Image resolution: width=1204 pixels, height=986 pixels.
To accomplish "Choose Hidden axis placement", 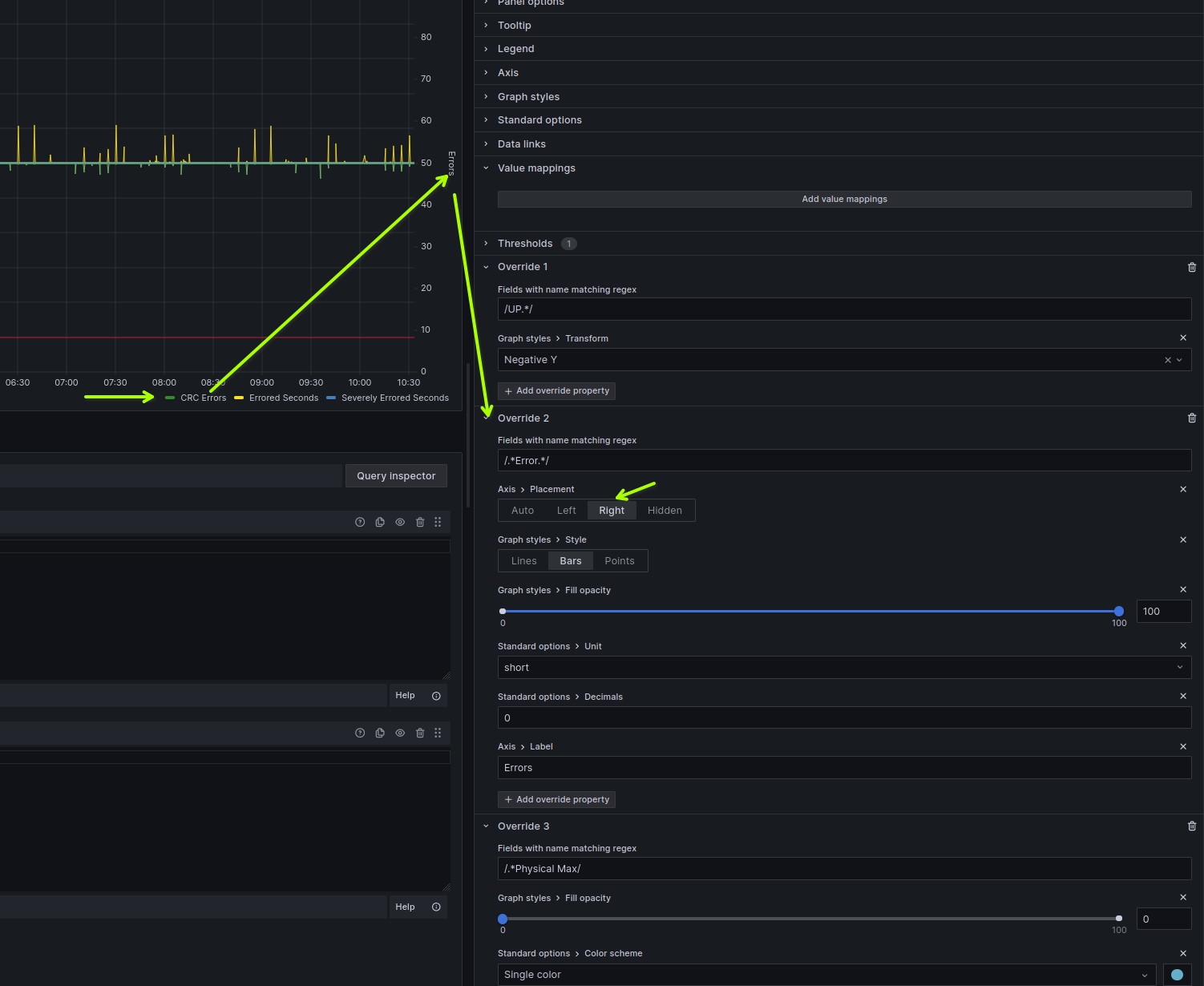I will click(665, 511).
